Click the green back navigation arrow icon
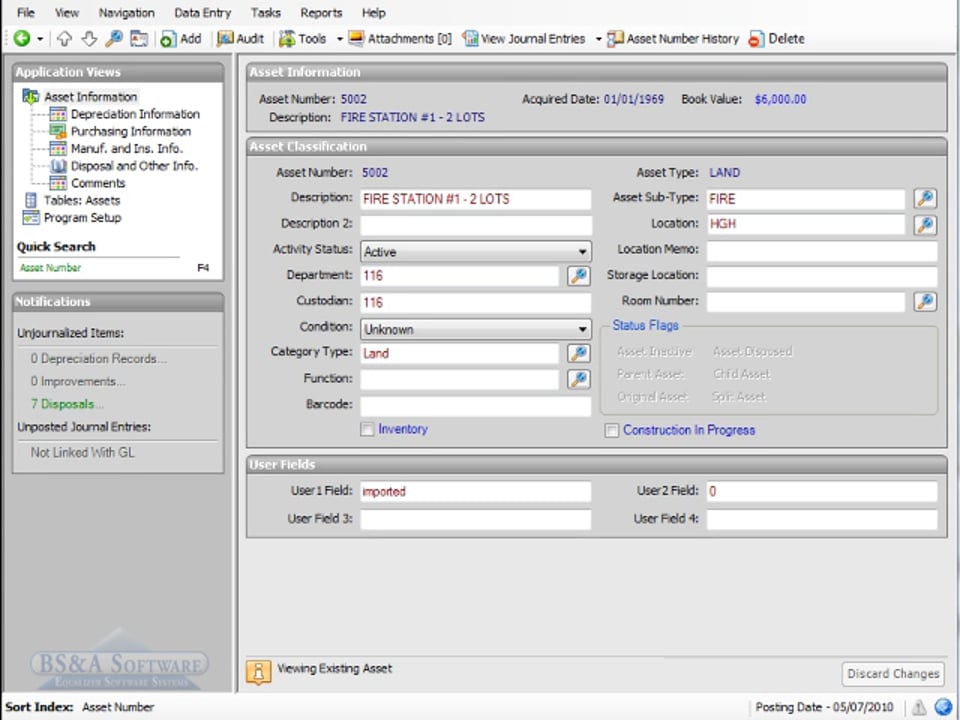The width and height of the screenshot is (960, 720). [21, 39]
